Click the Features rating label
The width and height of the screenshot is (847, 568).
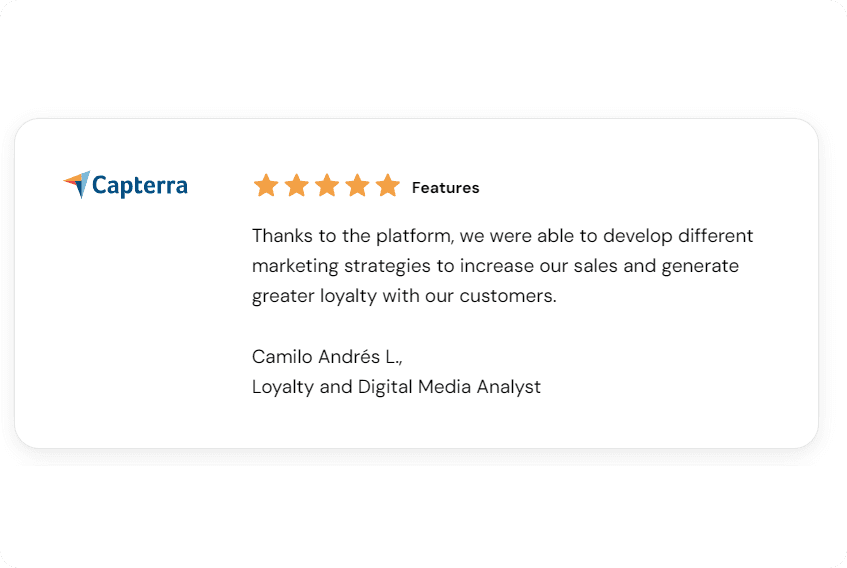[445, 188]
